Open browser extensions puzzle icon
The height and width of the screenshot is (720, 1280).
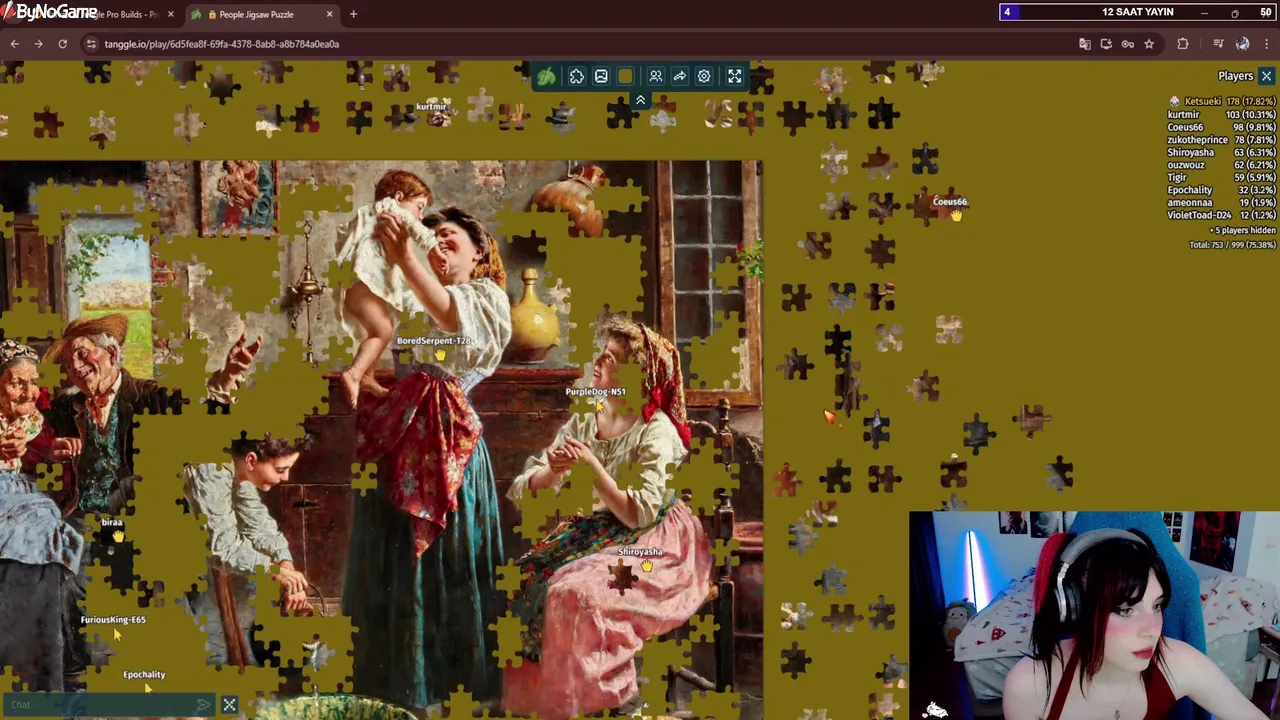coord(1183,44)
